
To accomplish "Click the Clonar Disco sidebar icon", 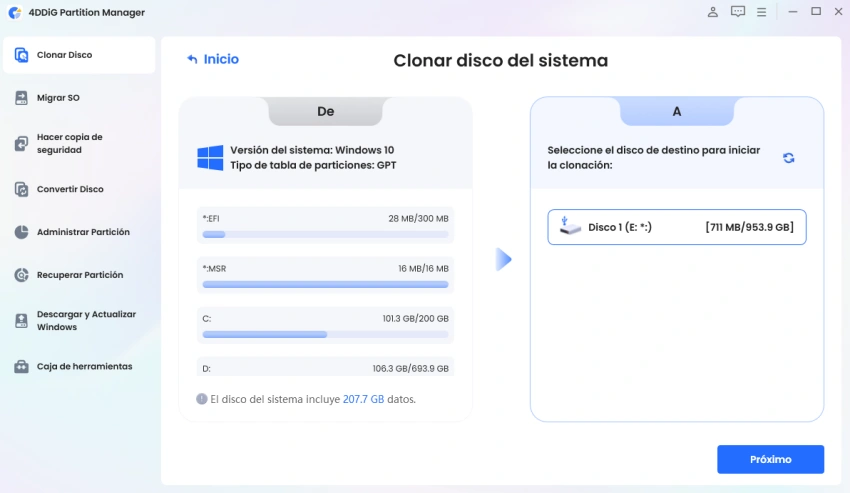I will pyautogui.click(x=21, y=55).
